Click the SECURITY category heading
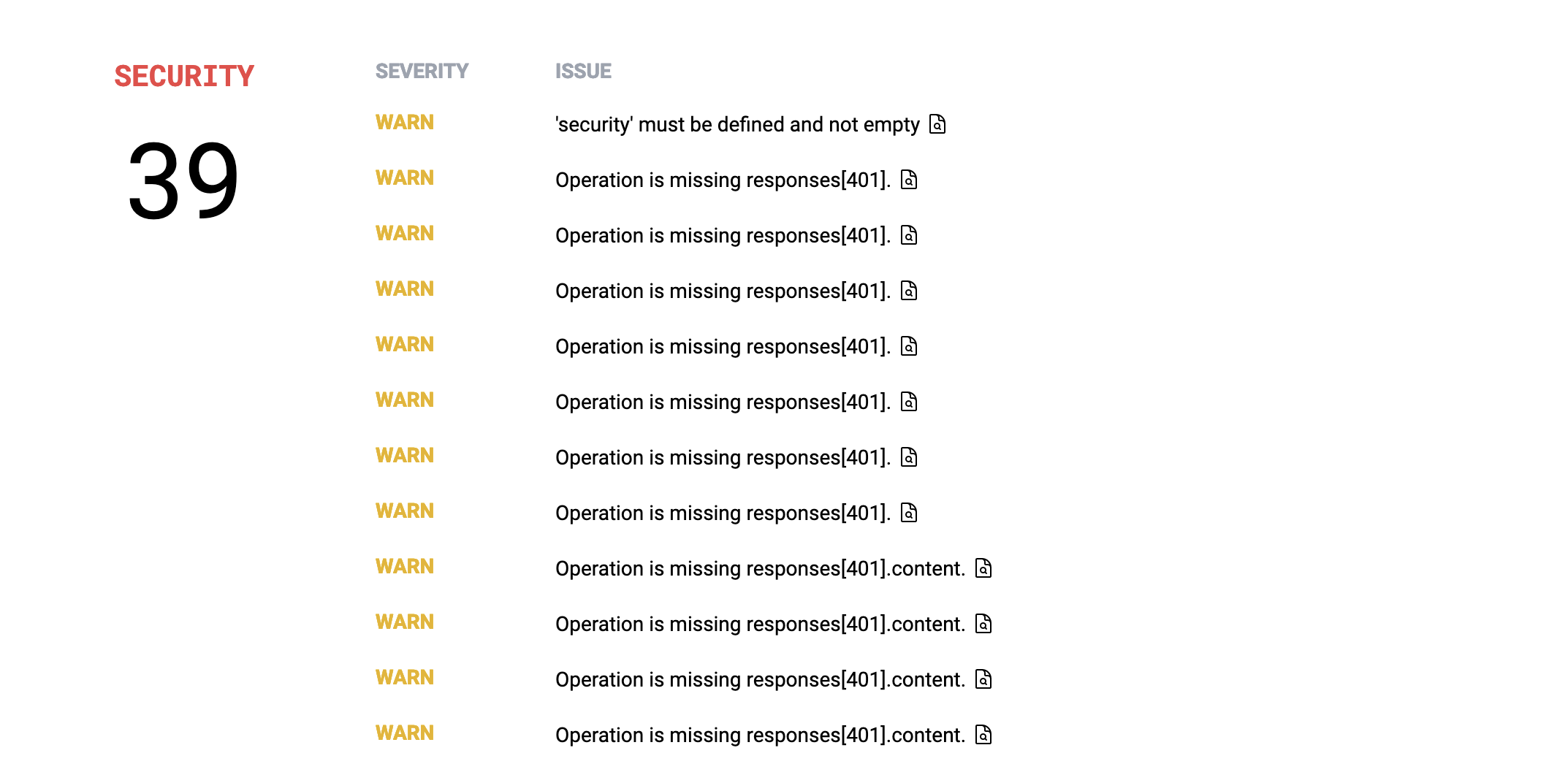 tap(184, 77)
